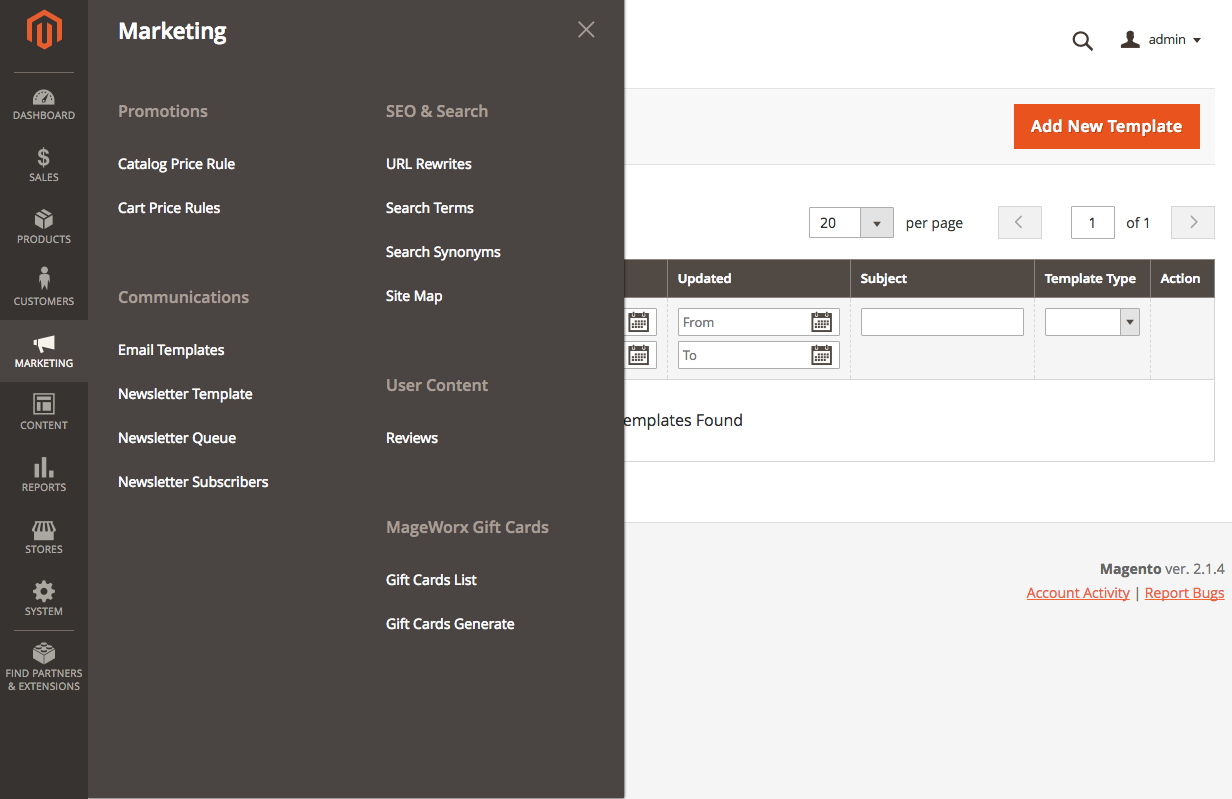Go to next page arrow
This screenshot has height=799, width=1232.
click(1193, 222)
